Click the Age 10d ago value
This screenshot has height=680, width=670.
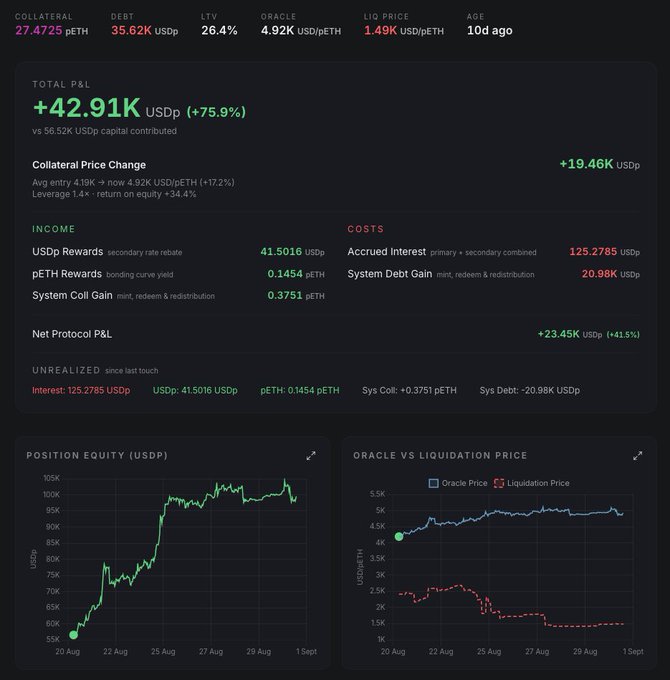tap(490, 31)
